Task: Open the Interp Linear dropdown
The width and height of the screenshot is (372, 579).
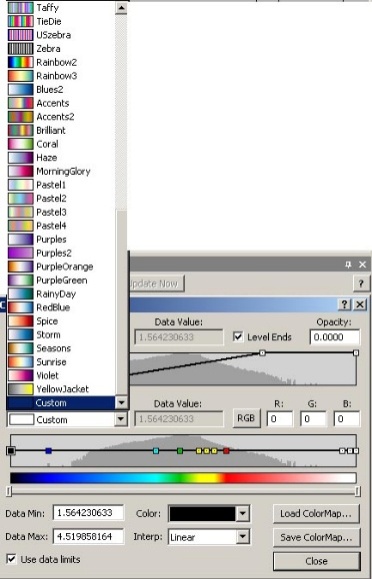Action: [x=243, y=537]
